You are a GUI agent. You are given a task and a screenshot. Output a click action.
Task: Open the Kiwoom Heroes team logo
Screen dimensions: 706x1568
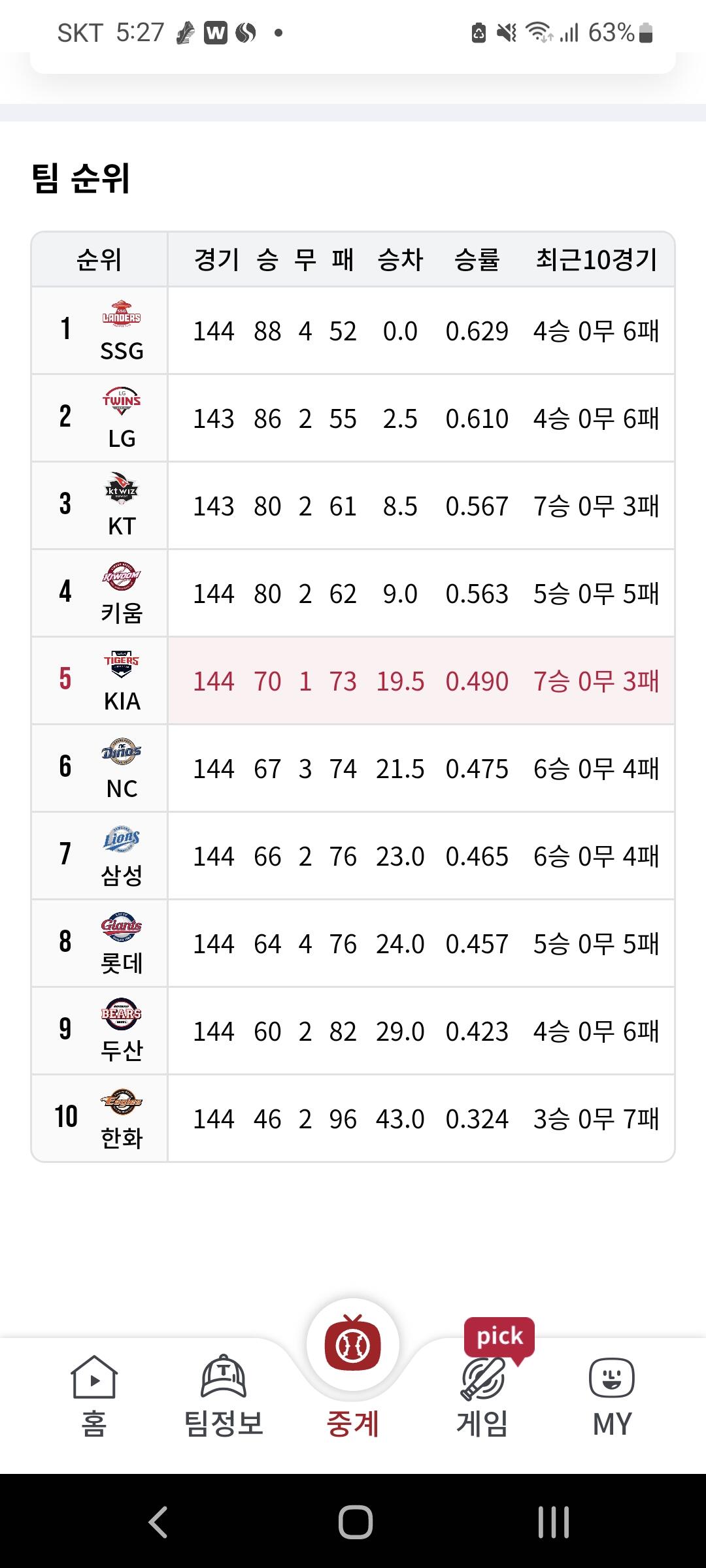tap(122, 576)
